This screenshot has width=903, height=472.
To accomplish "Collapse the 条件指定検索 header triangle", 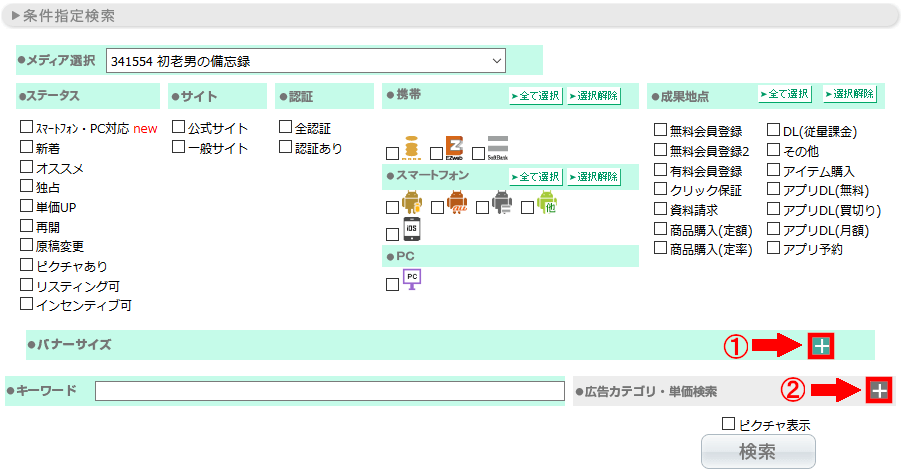I will click(16, 16).
